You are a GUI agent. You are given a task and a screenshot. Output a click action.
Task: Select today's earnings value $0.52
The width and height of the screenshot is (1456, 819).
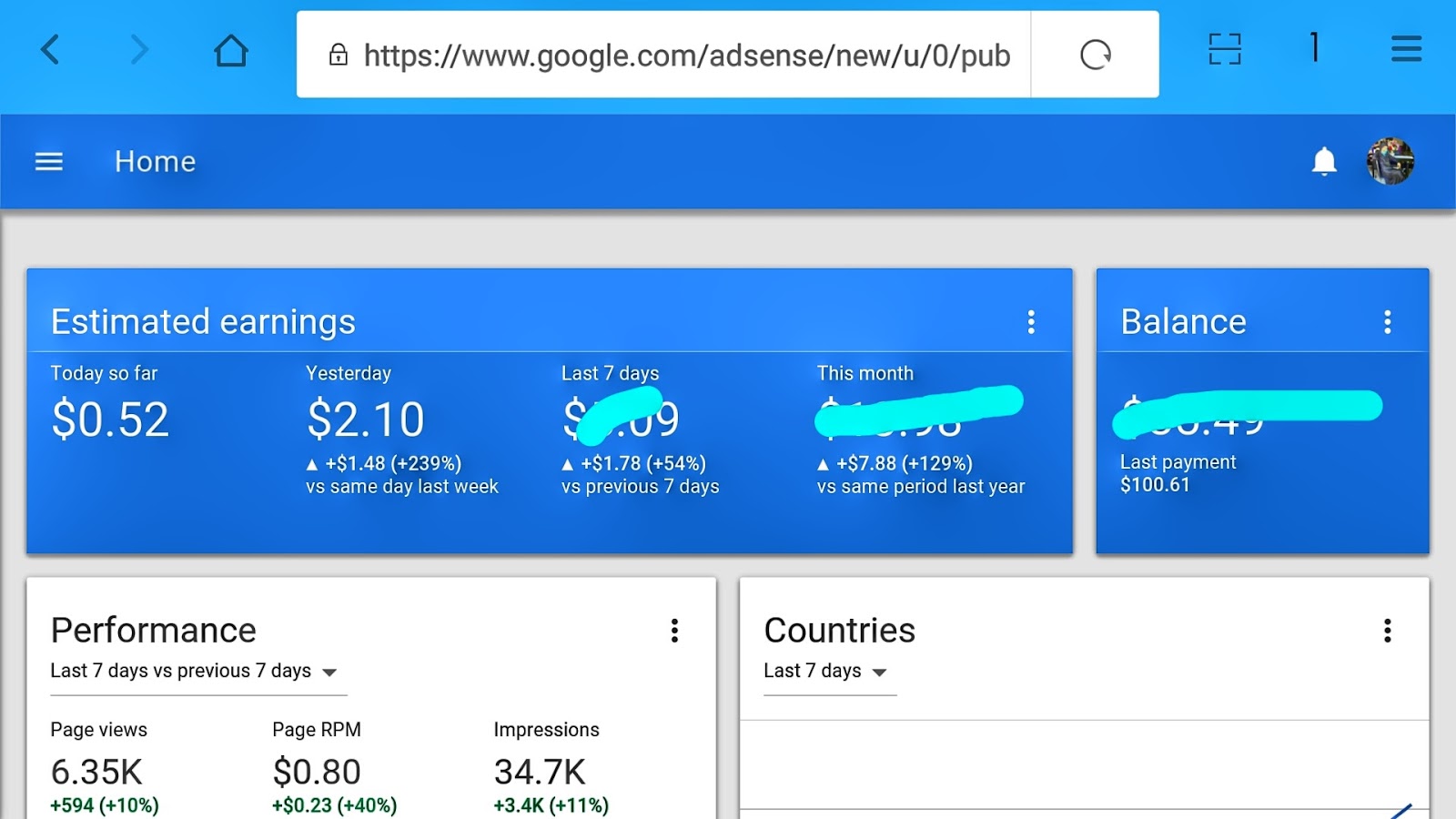point(110,420)
